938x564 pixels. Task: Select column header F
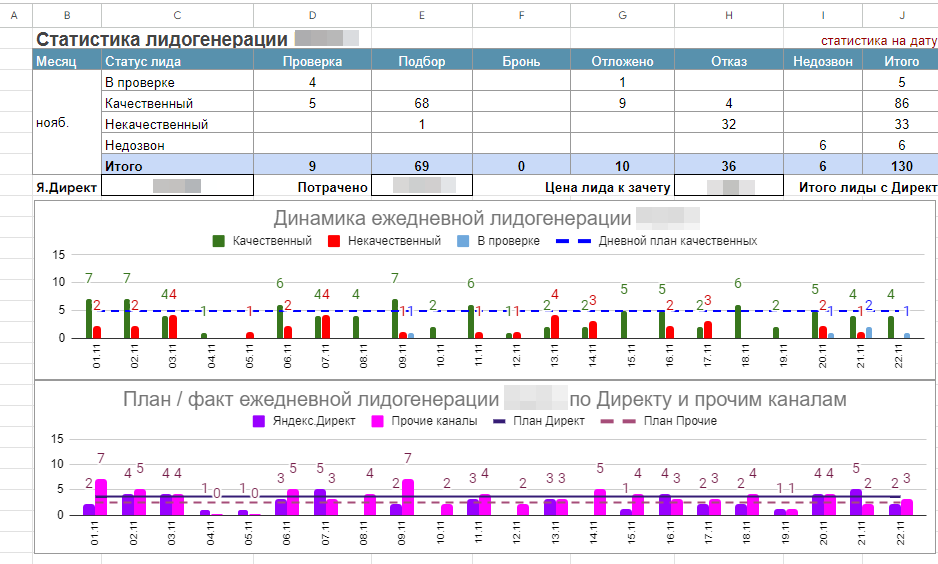click(521, 15)
